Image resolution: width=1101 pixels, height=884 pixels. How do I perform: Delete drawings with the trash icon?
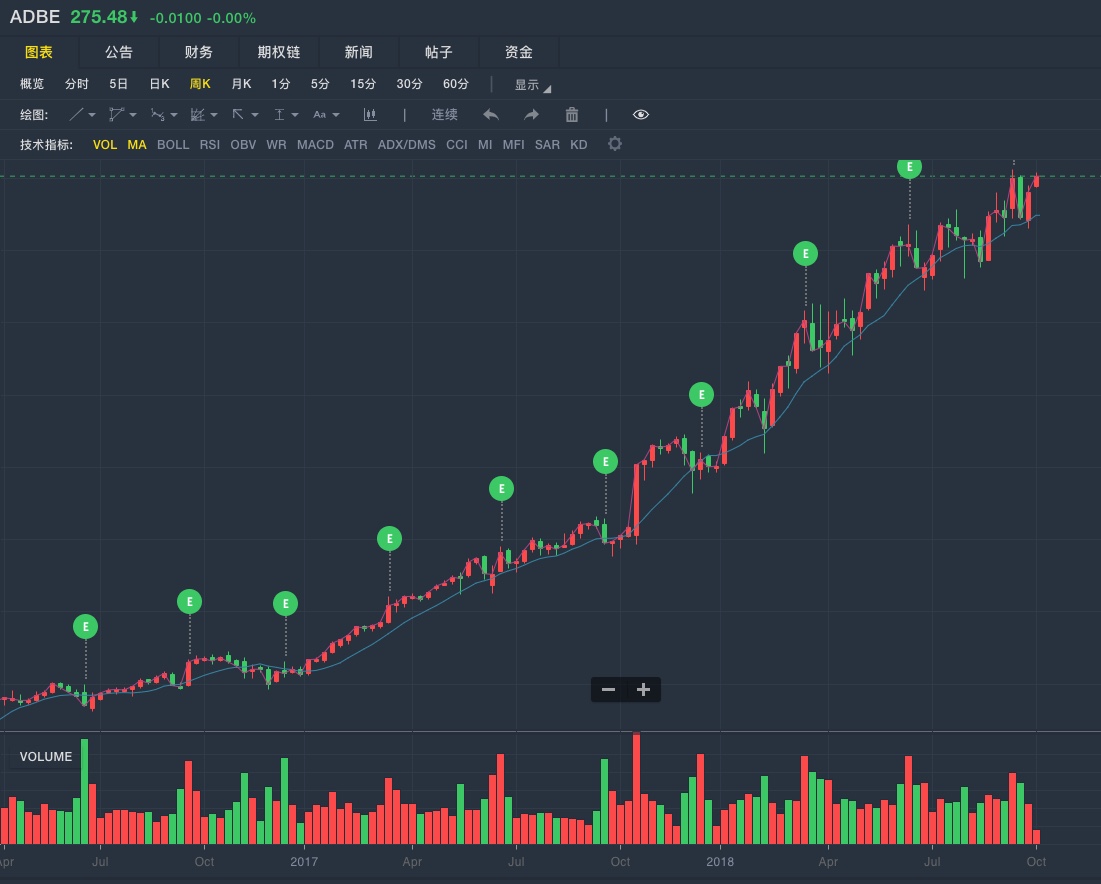pyautogui.click(x=572, y=115)
